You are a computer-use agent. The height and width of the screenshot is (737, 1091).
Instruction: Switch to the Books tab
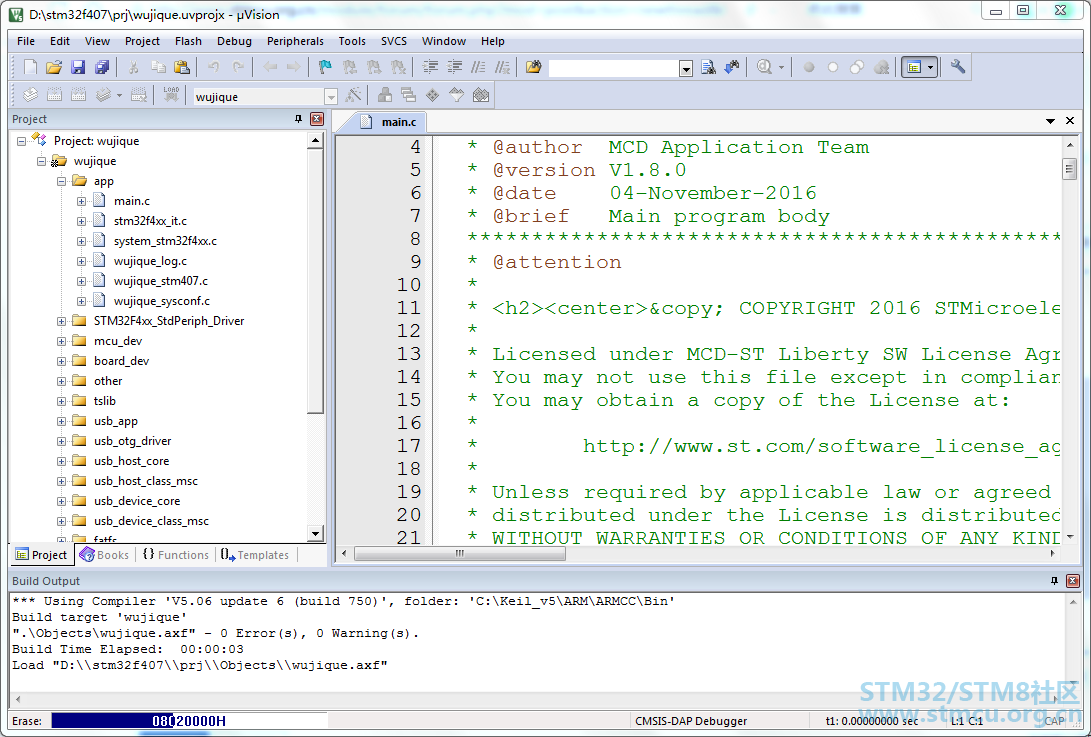(x=104, y=555)
